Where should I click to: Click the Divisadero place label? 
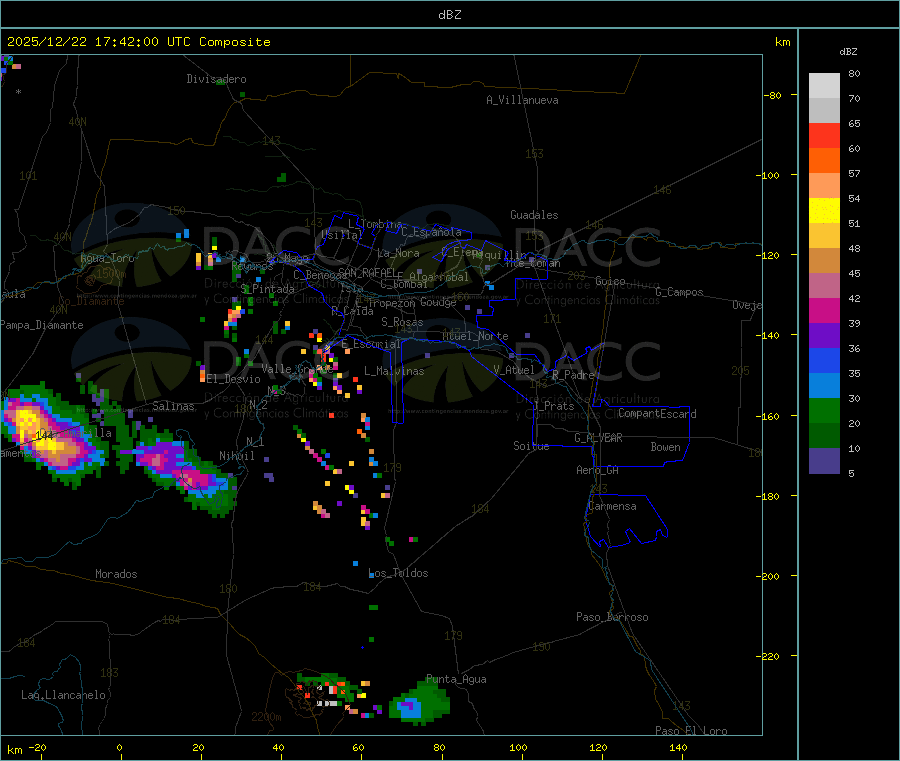(x=216, y=79)
